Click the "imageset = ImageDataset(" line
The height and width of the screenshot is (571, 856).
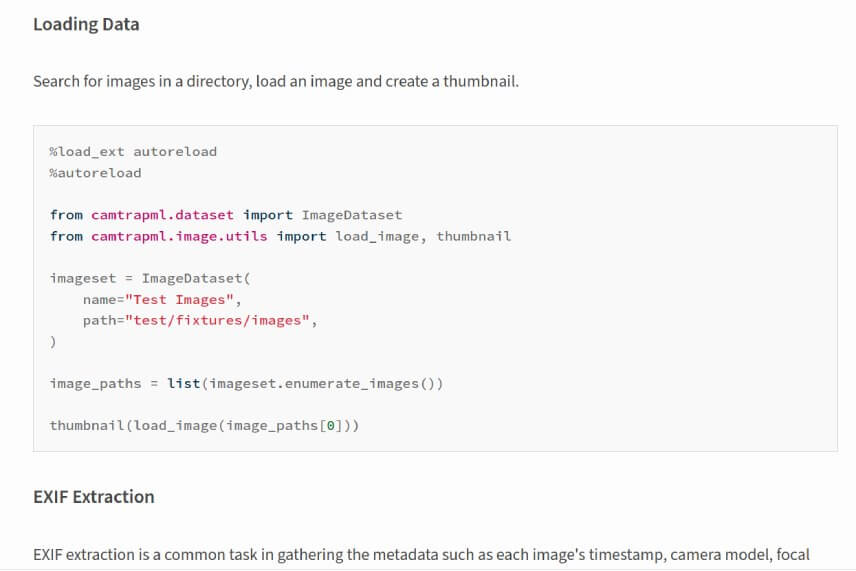142,278
